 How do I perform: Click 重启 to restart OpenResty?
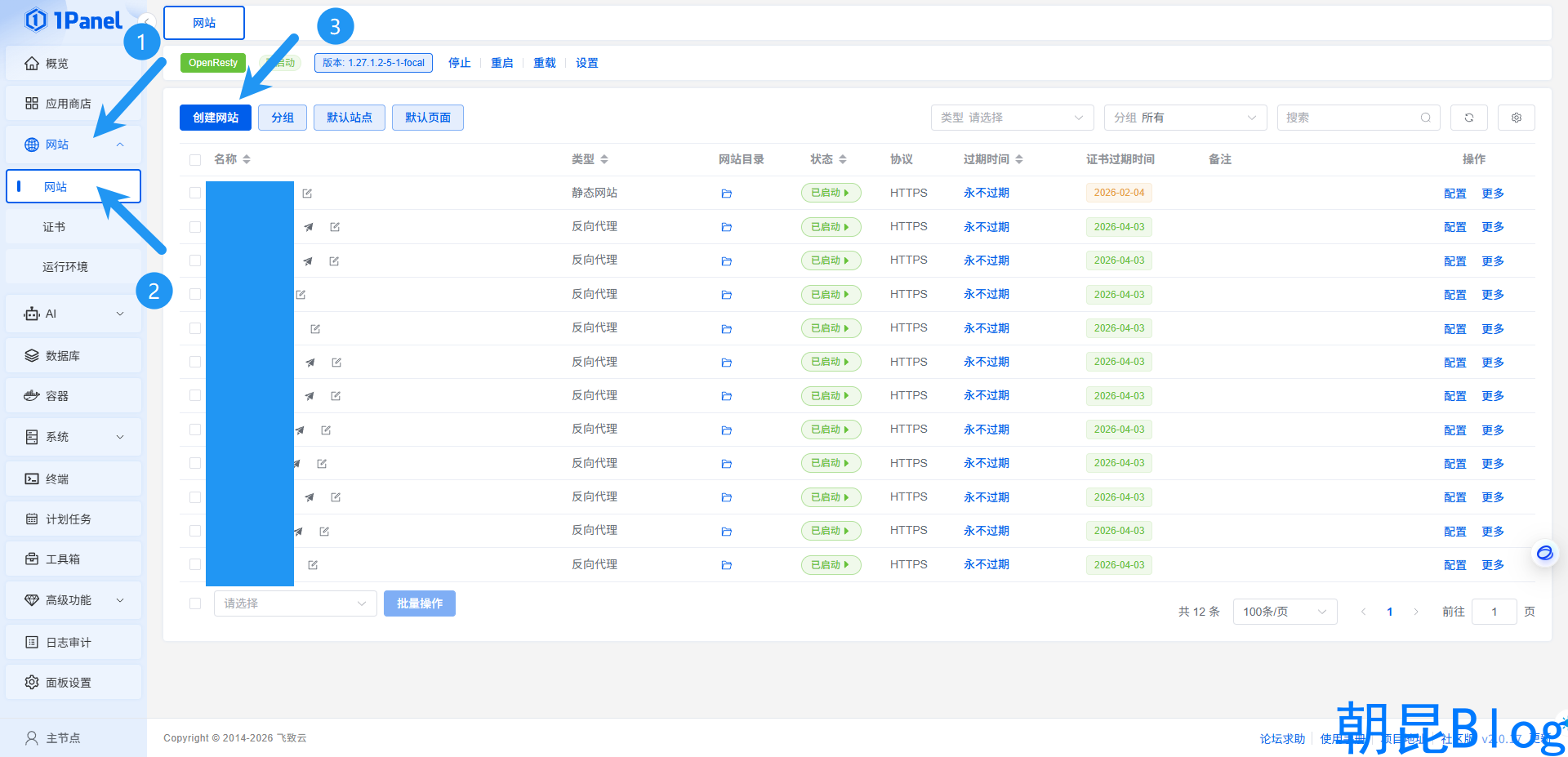pos(502,63)
